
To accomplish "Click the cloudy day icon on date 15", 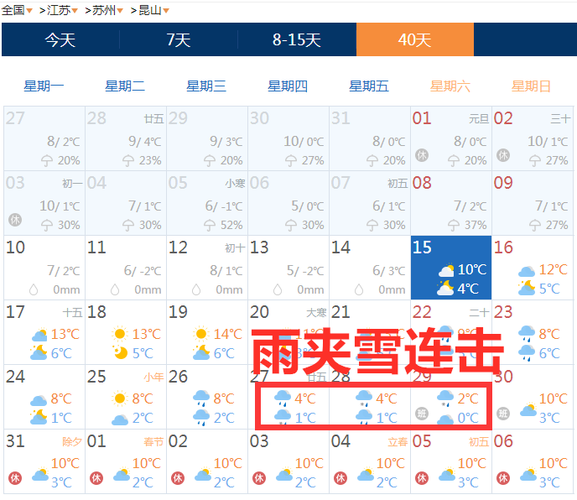I will click(446, 271).
